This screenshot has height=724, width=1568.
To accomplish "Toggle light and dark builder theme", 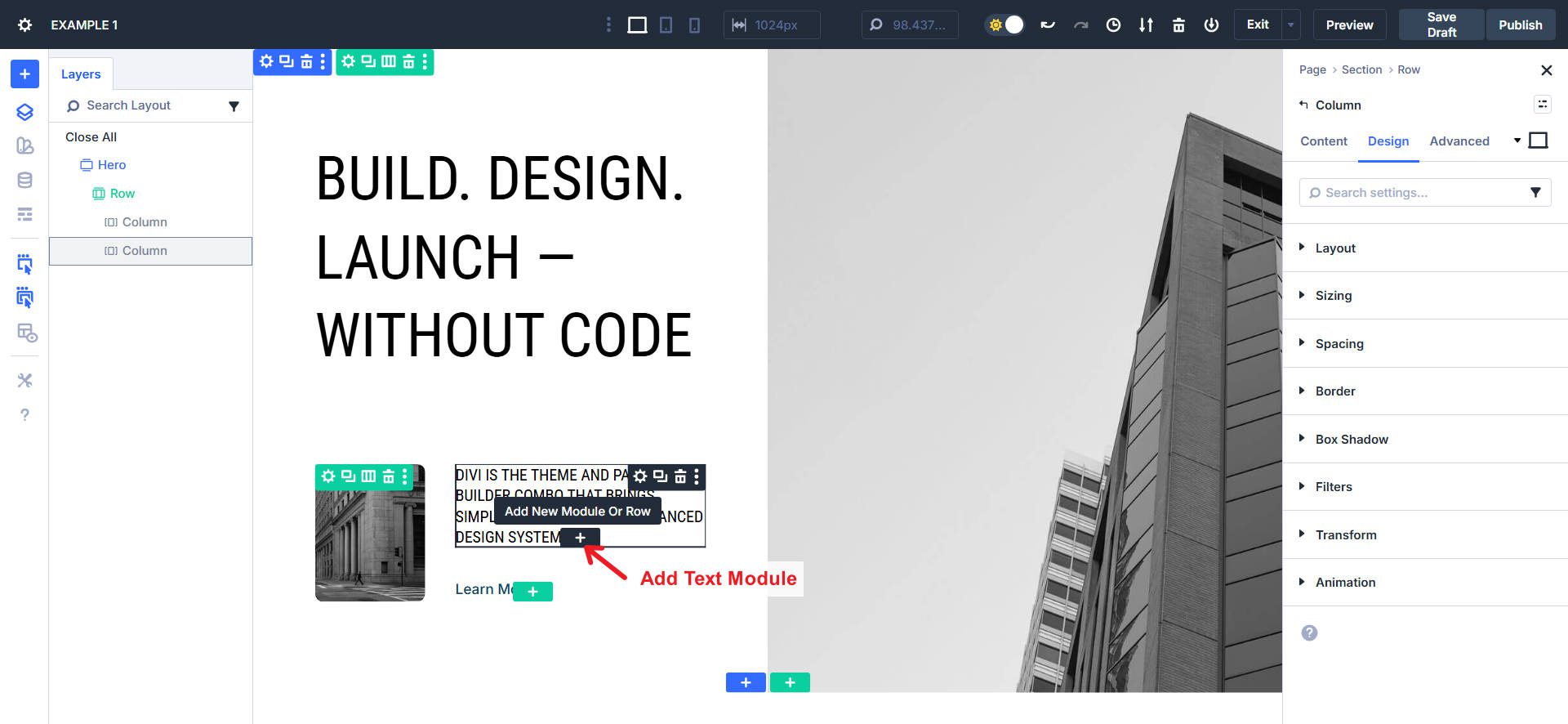I will click(1004, 25).
